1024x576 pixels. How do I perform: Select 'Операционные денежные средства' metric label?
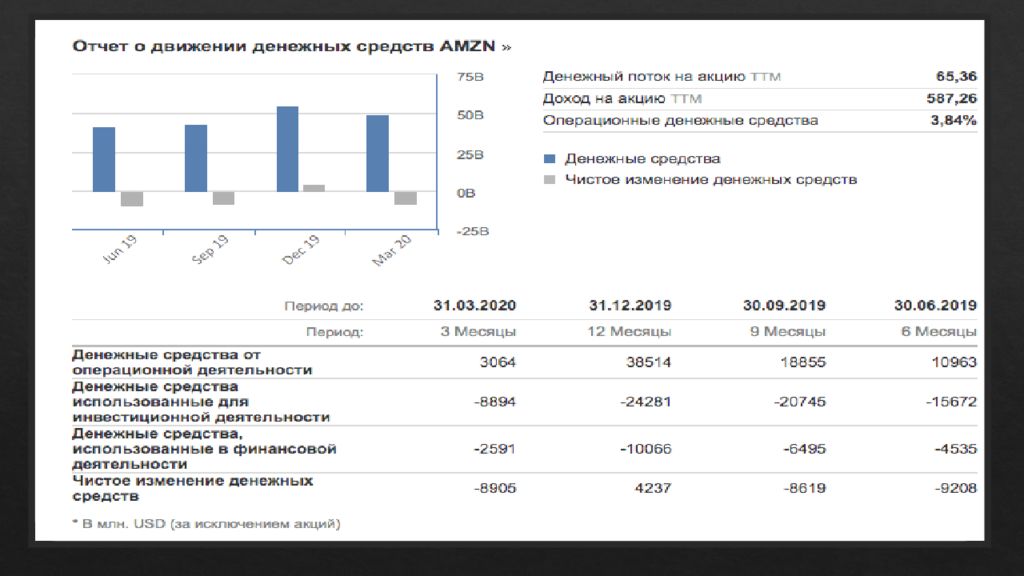[680, 120]
